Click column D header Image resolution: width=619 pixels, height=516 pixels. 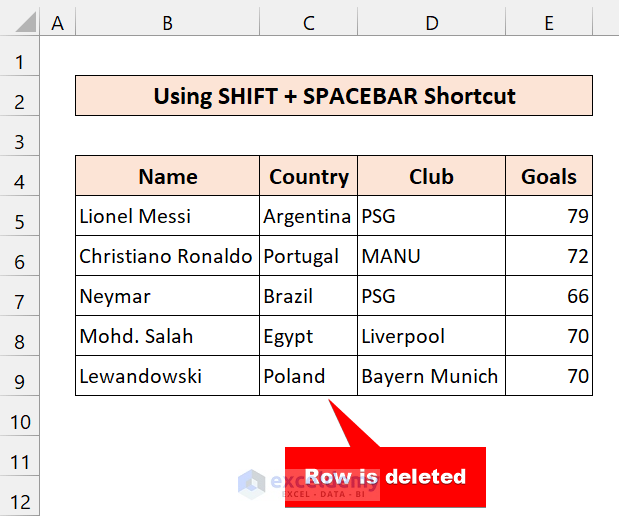pos(431,23)
